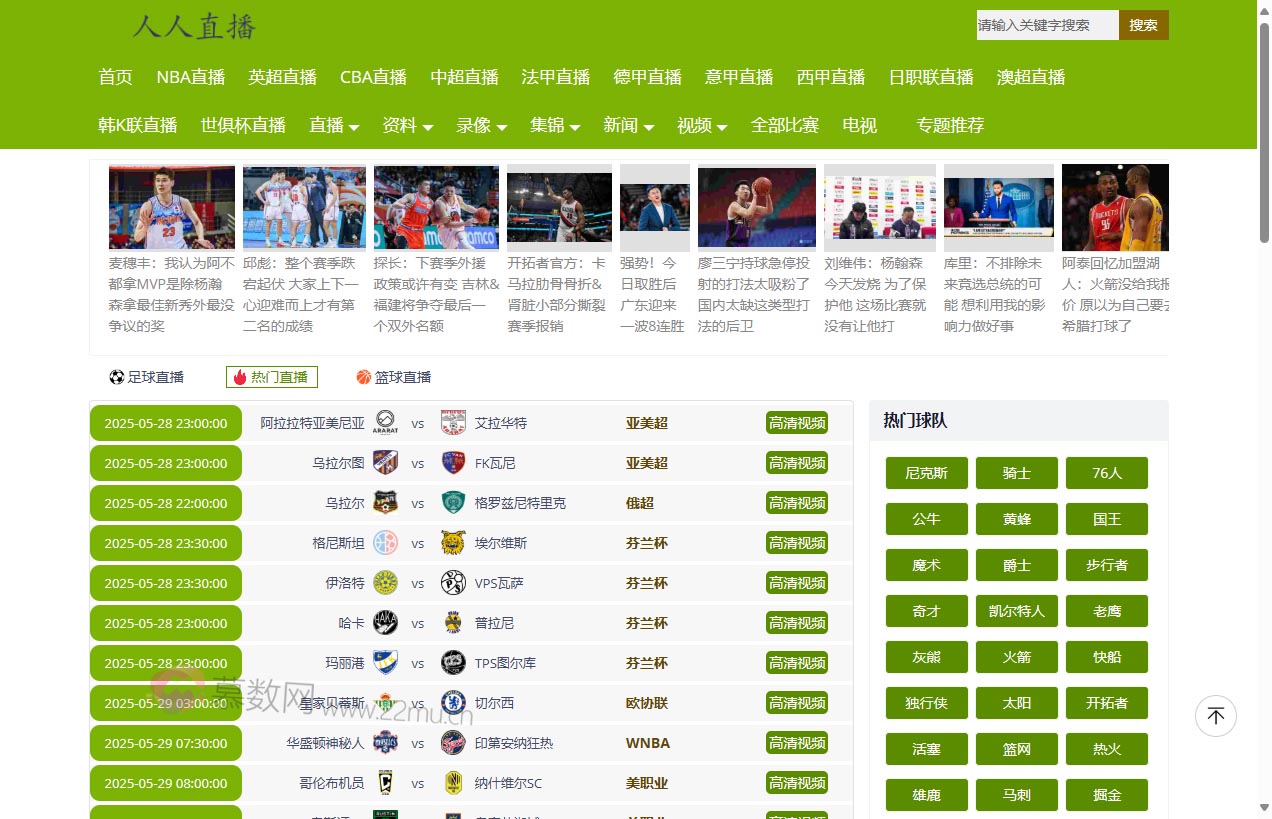1272x819 pixels.
Task: Click the Washington Mystics team logo
Action: [x=385, y=743]
